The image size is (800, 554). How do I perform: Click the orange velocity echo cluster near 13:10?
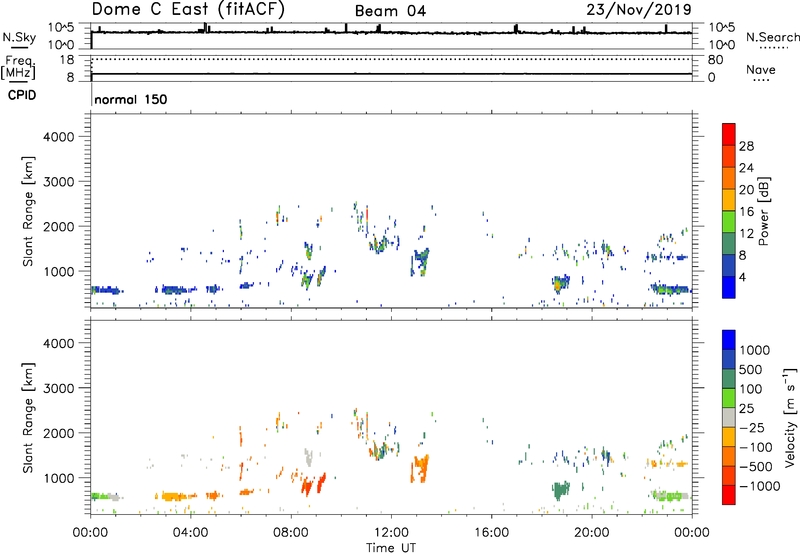click(x=420, y=468)
